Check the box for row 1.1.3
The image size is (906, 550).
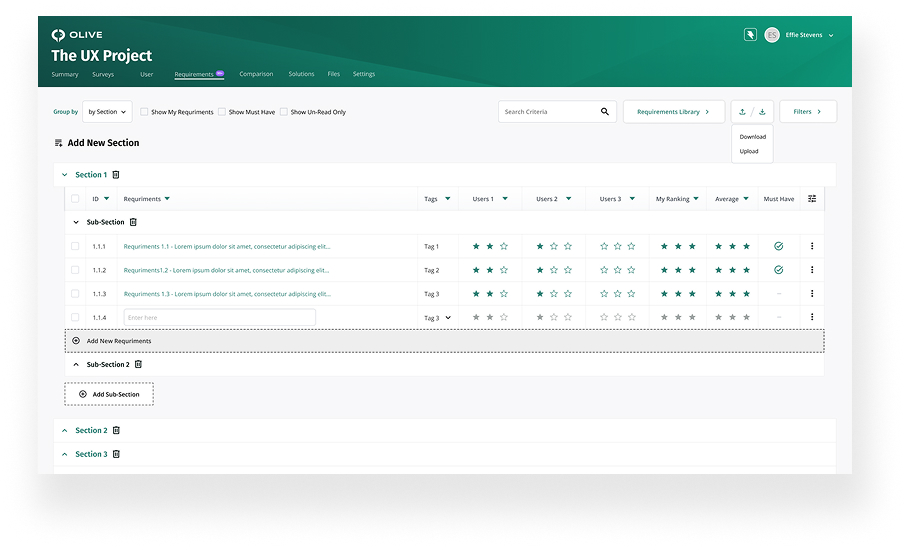(x=75, y=293)
